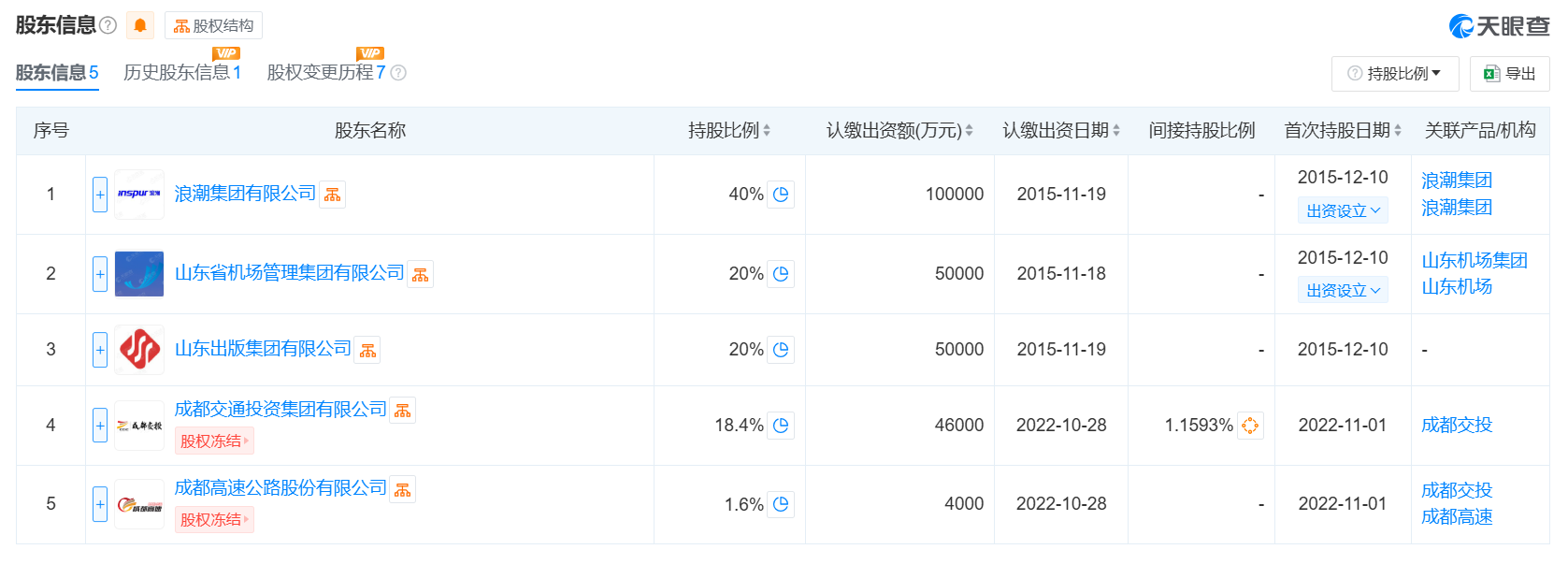Open 山东机场 related link
This screenshot has height=564, width=1568.
point(1457,287)
